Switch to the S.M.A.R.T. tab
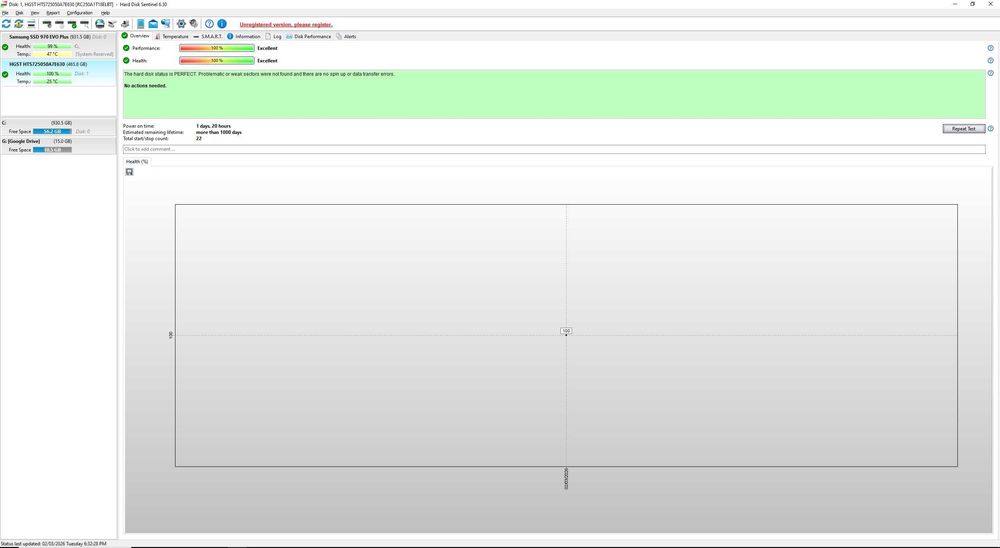The image size is (1000, 548). [x=208, y=36]
